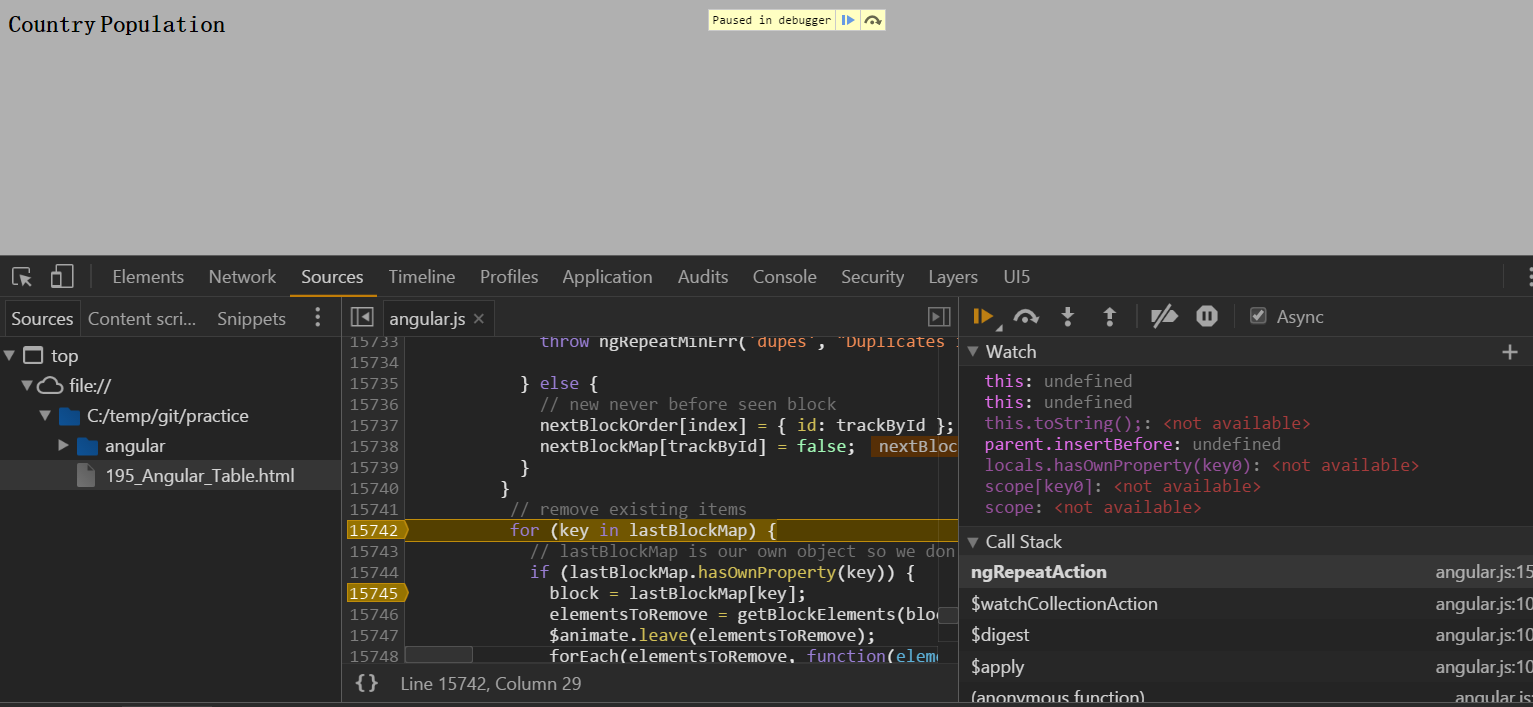
Task: Toggle pause on exceptions icon
Action: 1207,317
